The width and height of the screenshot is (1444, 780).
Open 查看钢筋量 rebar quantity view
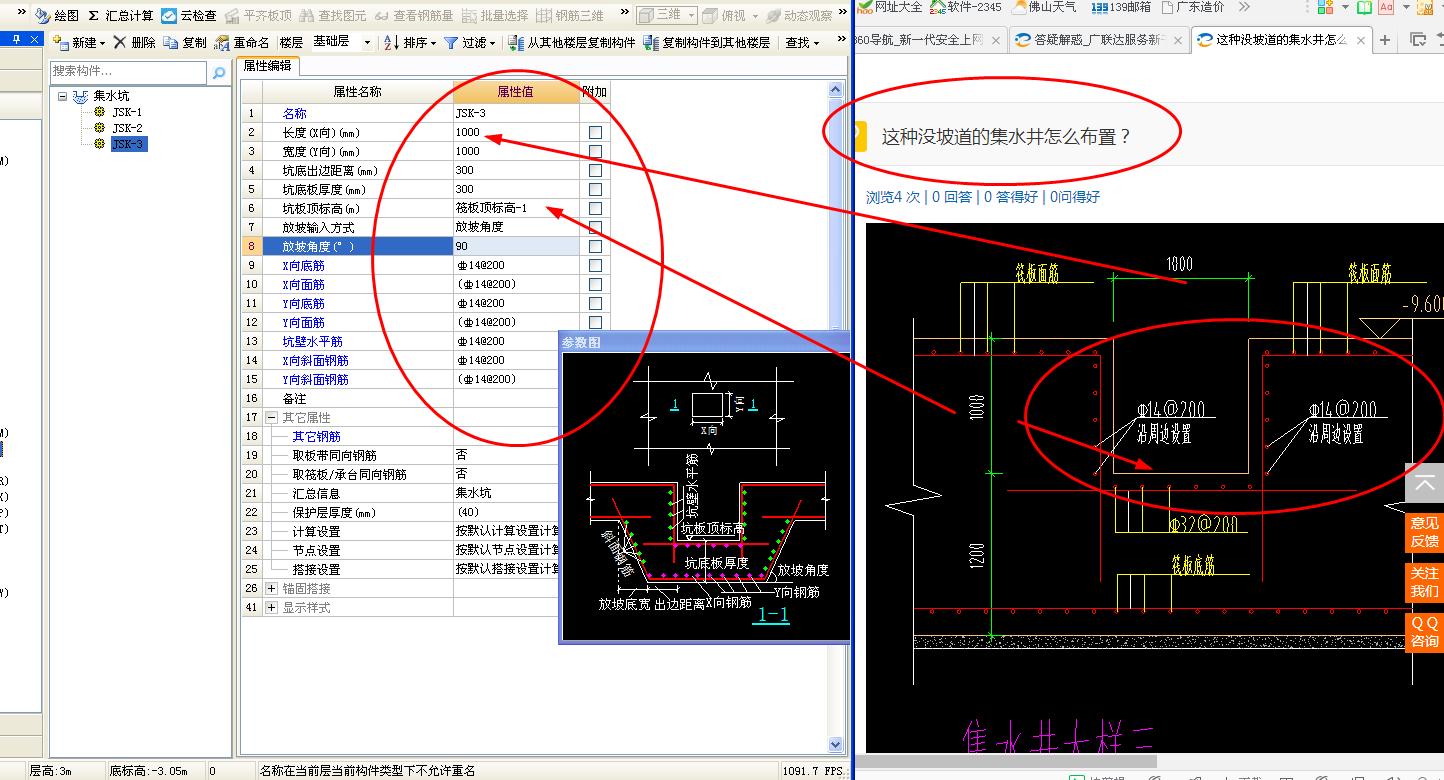click(x=415, y=16)
